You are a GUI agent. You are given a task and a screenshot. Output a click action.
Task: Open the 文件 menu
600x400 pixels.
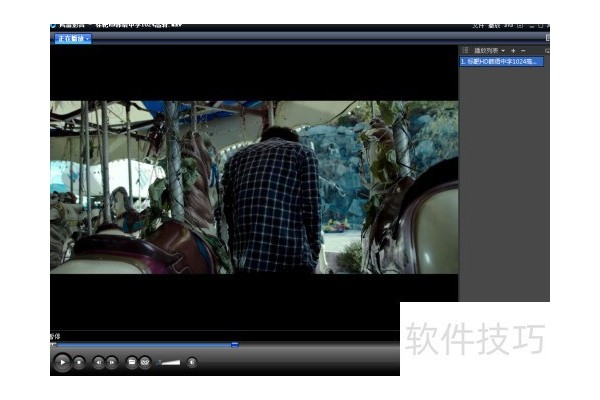pos(478,26)
